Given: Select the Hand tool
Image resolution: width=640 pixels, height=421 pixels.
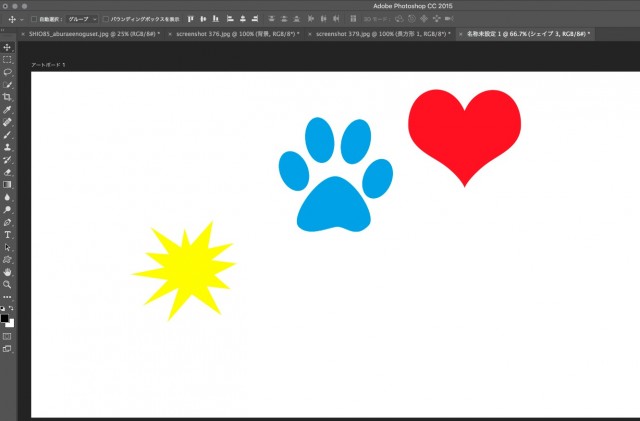Looking at the screenshot, I should point(7,271).
